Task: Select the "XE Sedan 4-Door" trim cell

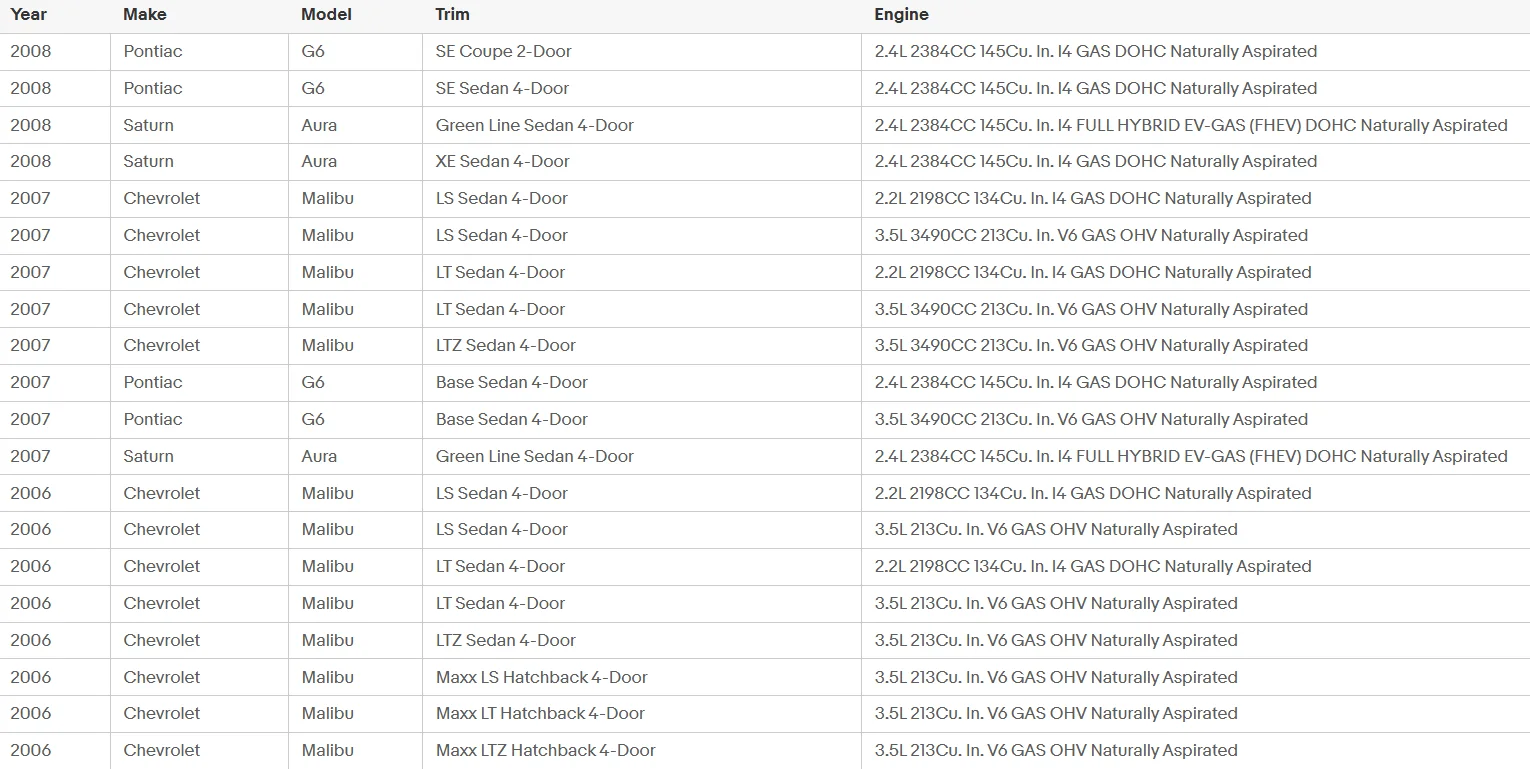Action: 503,161
